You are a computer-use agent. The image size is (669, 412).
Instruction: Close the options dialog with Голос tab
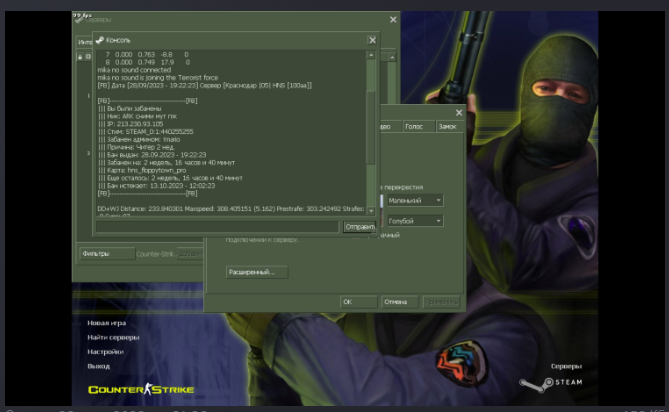[x=459, y=113]
